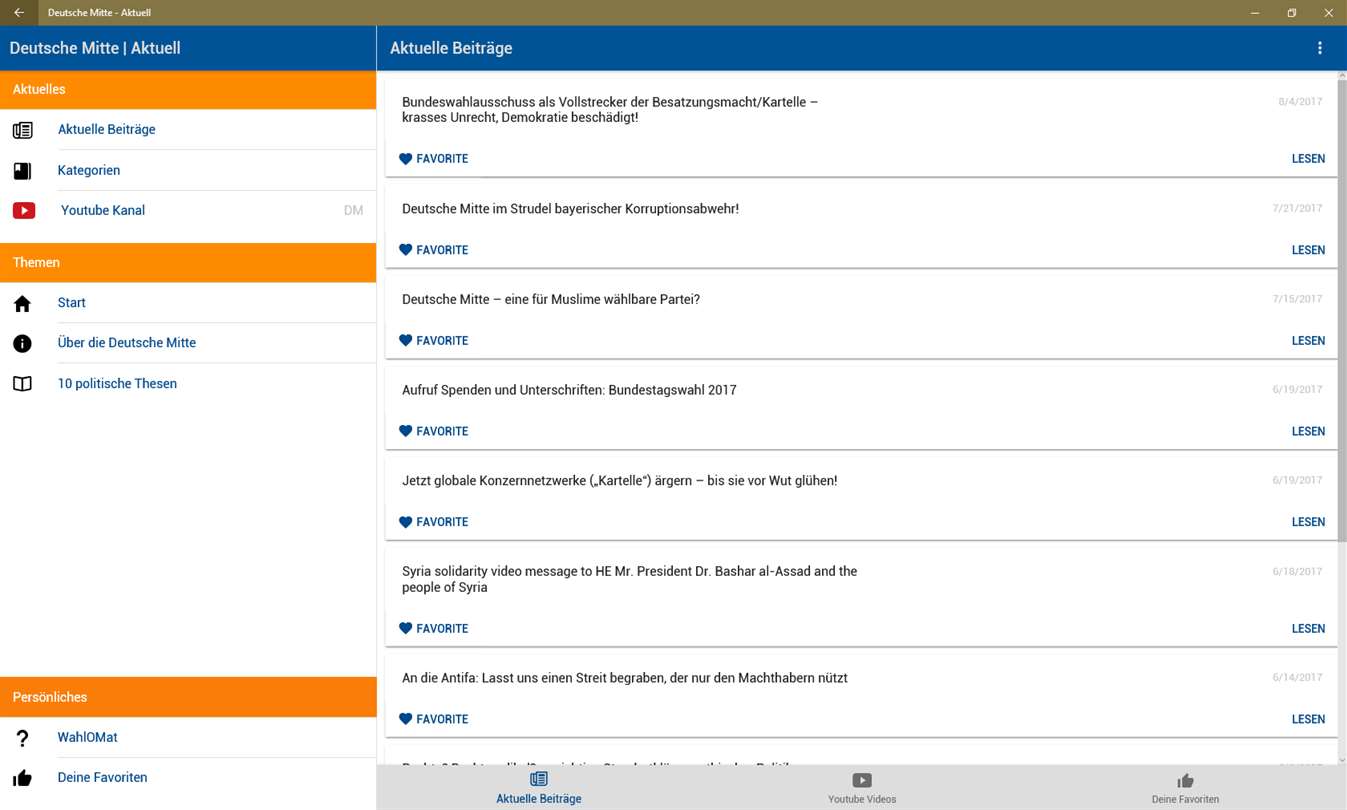
Task: Open Youtube Kanal in the sidebar
Action: [188, 210]
